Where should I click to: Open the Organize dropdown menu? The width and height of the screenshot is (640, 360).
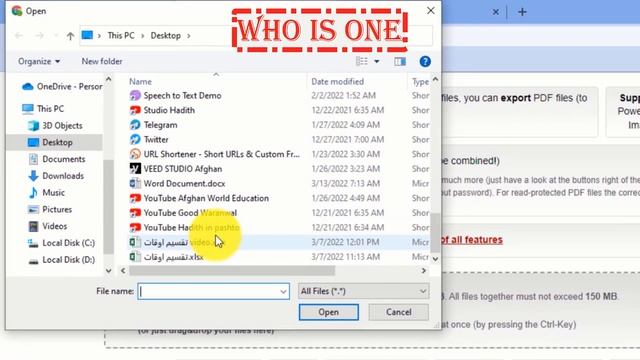click(39, 62)
